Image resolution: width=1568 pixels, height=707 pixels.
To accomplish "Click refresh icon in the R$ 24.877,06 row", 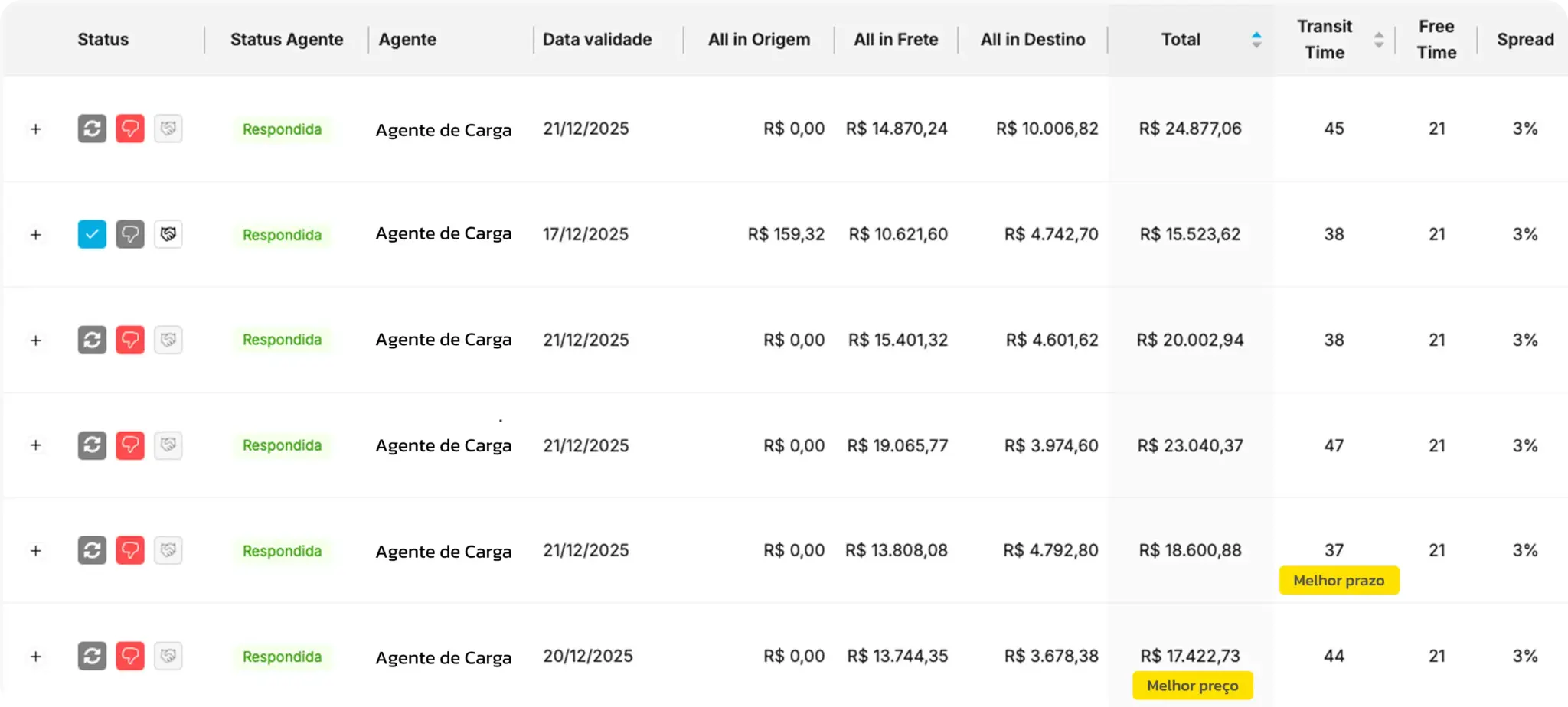I will tap(92, 129).
